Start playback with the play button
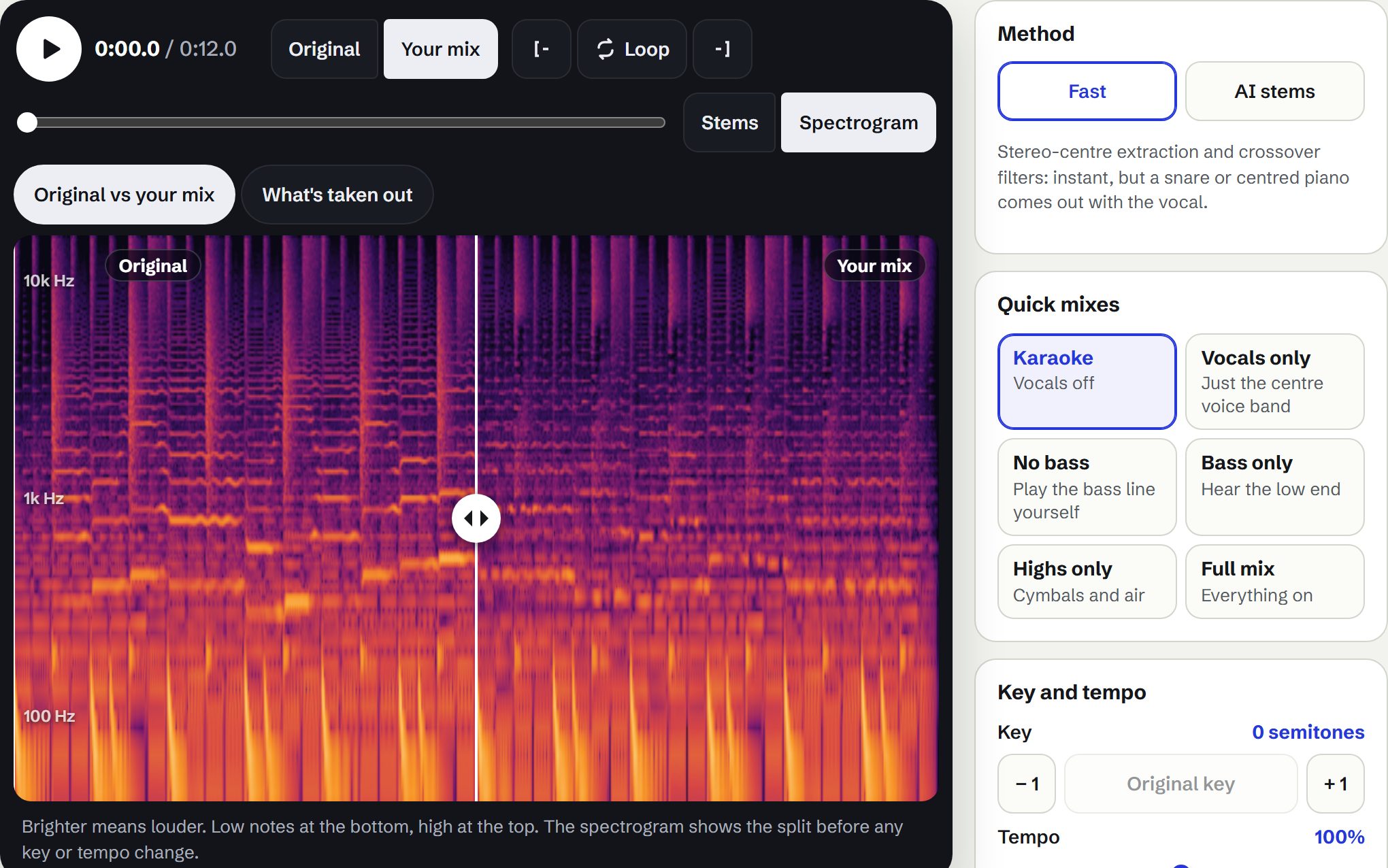 [49, 49]
